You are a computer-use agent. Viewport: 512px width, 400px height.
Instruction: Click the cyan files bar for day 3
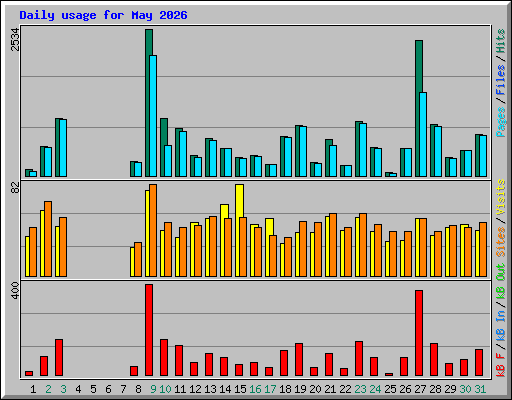click(x=63, y=148)
